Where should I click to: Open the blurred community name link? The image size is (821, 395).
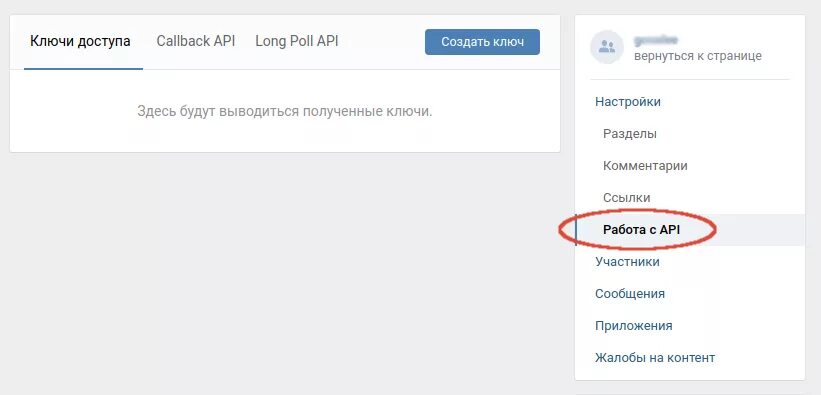656,40
